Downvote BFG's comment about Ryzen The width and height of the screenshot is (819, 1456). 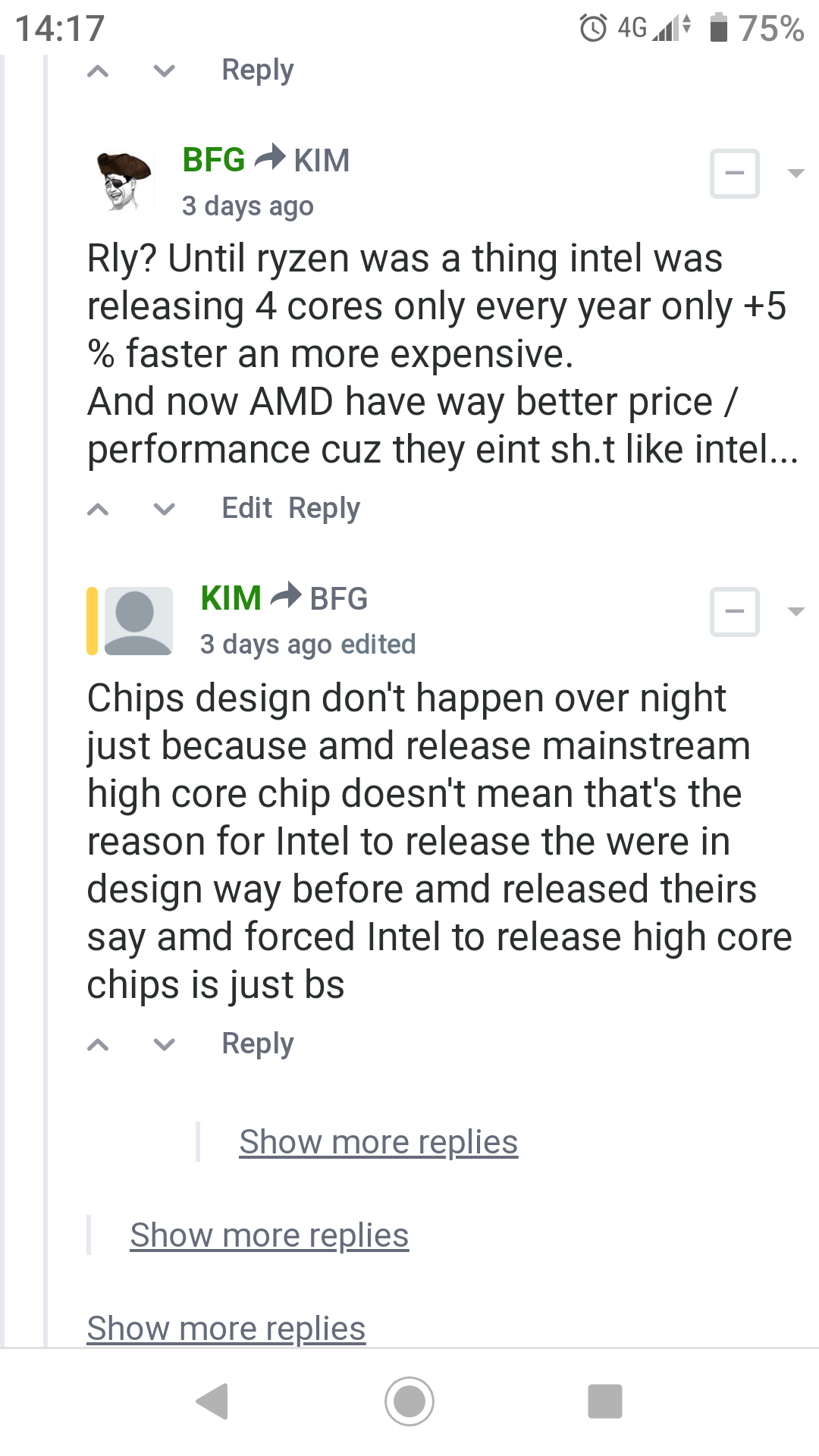coord(164,510)
